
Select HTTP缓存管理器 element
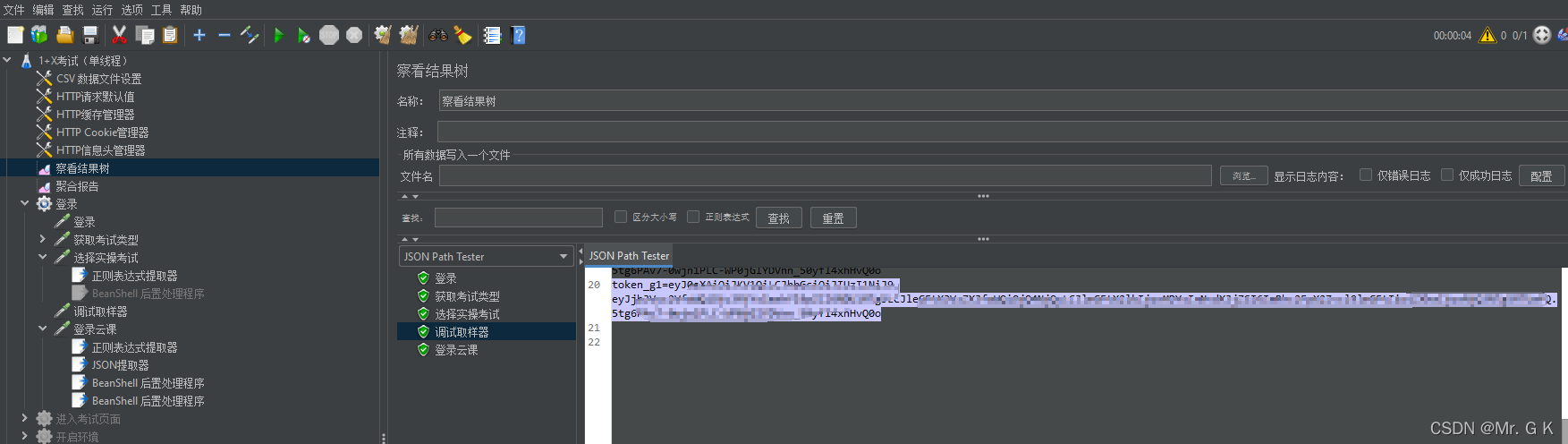[95, 115]
